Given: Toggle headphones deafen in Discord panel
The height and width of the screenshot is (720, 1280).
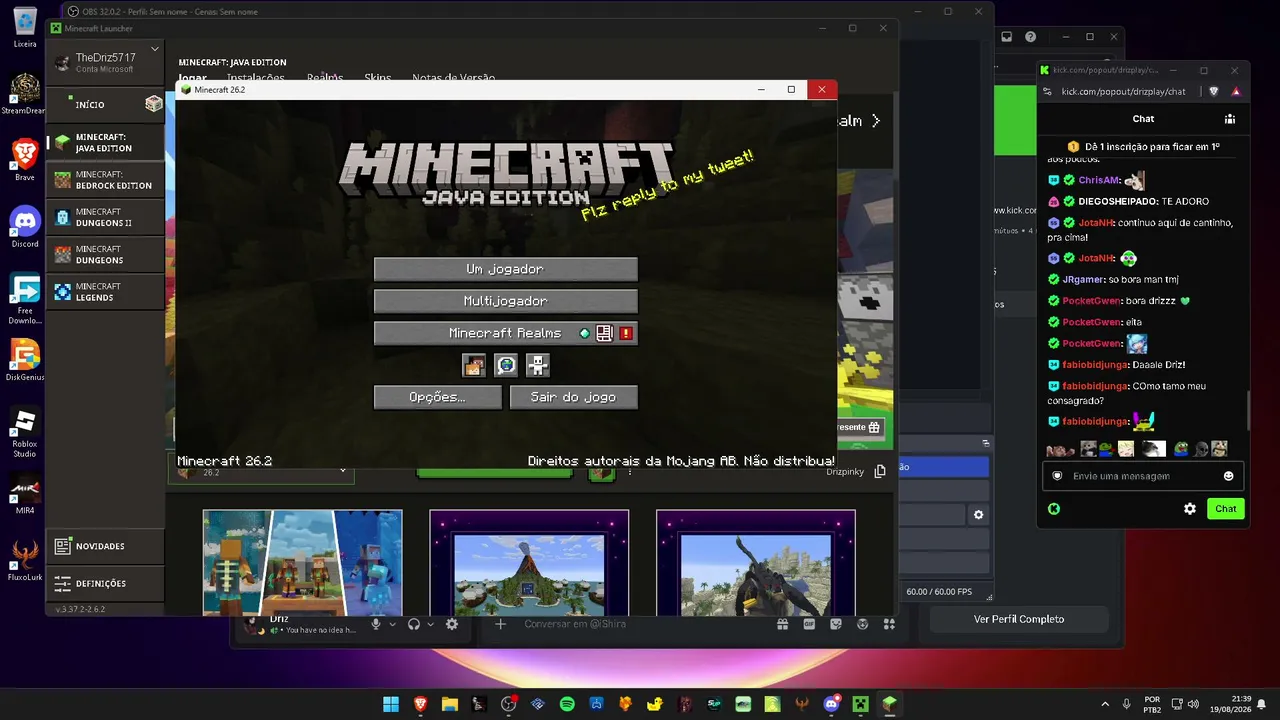Looking at the screenshot, I should pyautogui.click(x=414, y=624).
